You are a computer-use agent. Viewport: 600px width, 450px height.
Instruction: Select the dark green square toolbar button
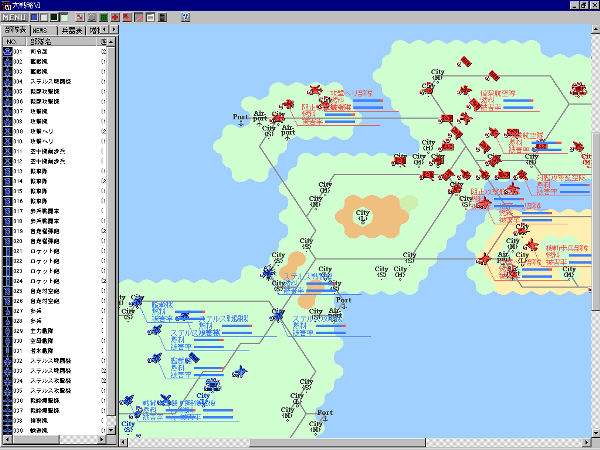click(x=54, y=17)
